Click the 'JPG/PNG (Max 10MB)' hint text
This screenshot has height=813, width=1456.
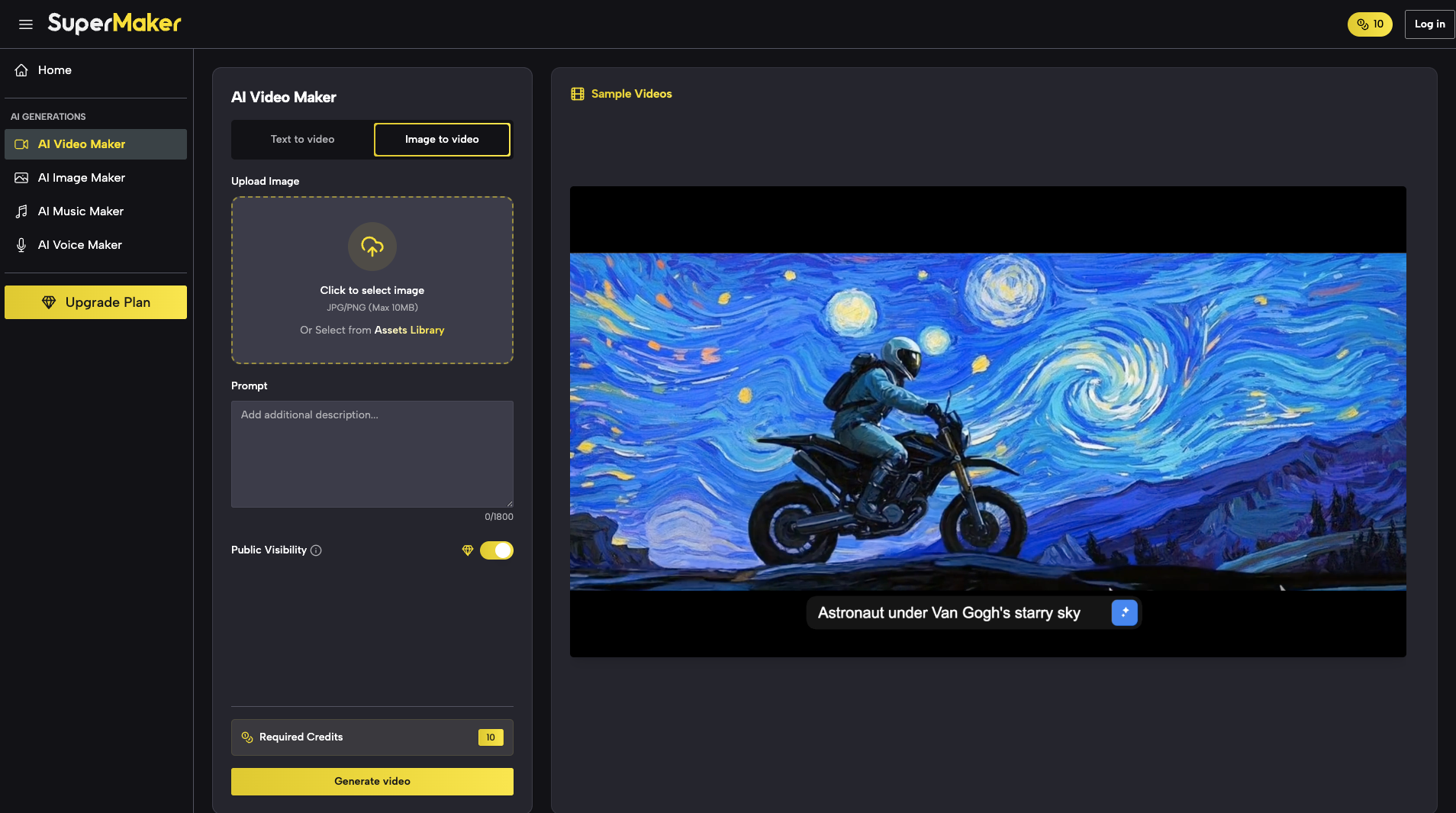coord(372,308)
